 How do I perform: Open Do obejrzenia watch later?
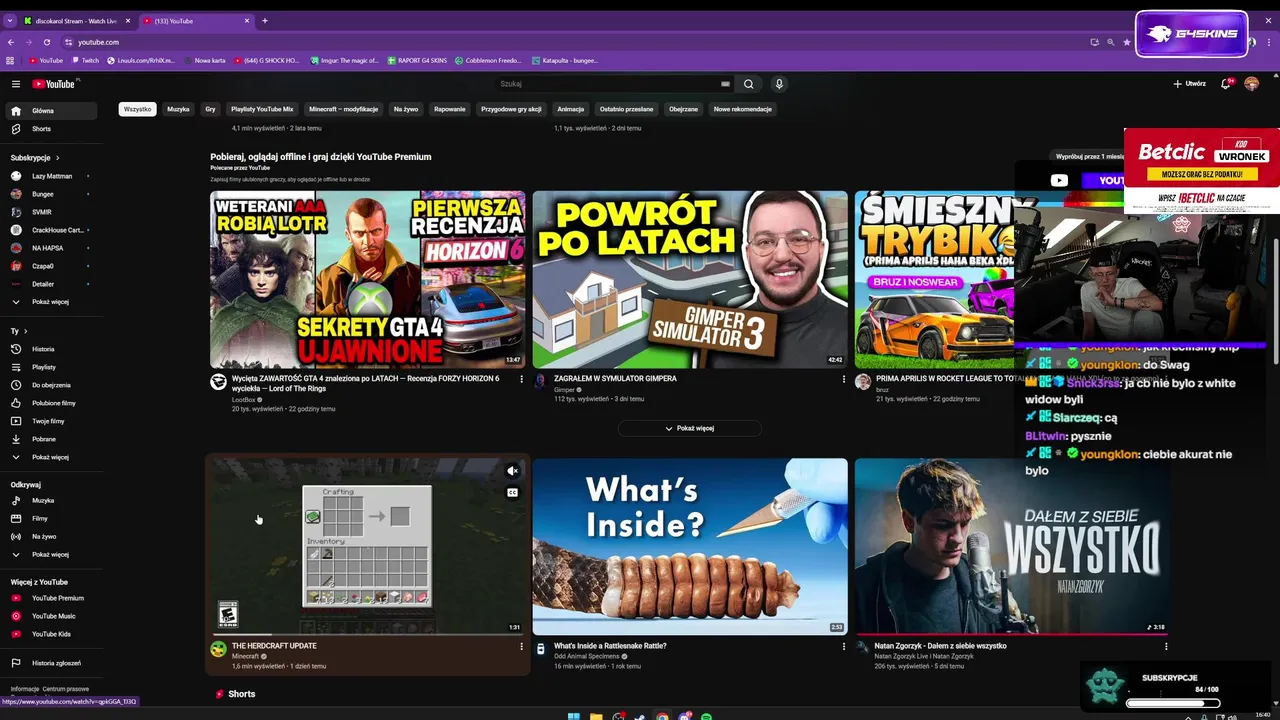[52, 385]
